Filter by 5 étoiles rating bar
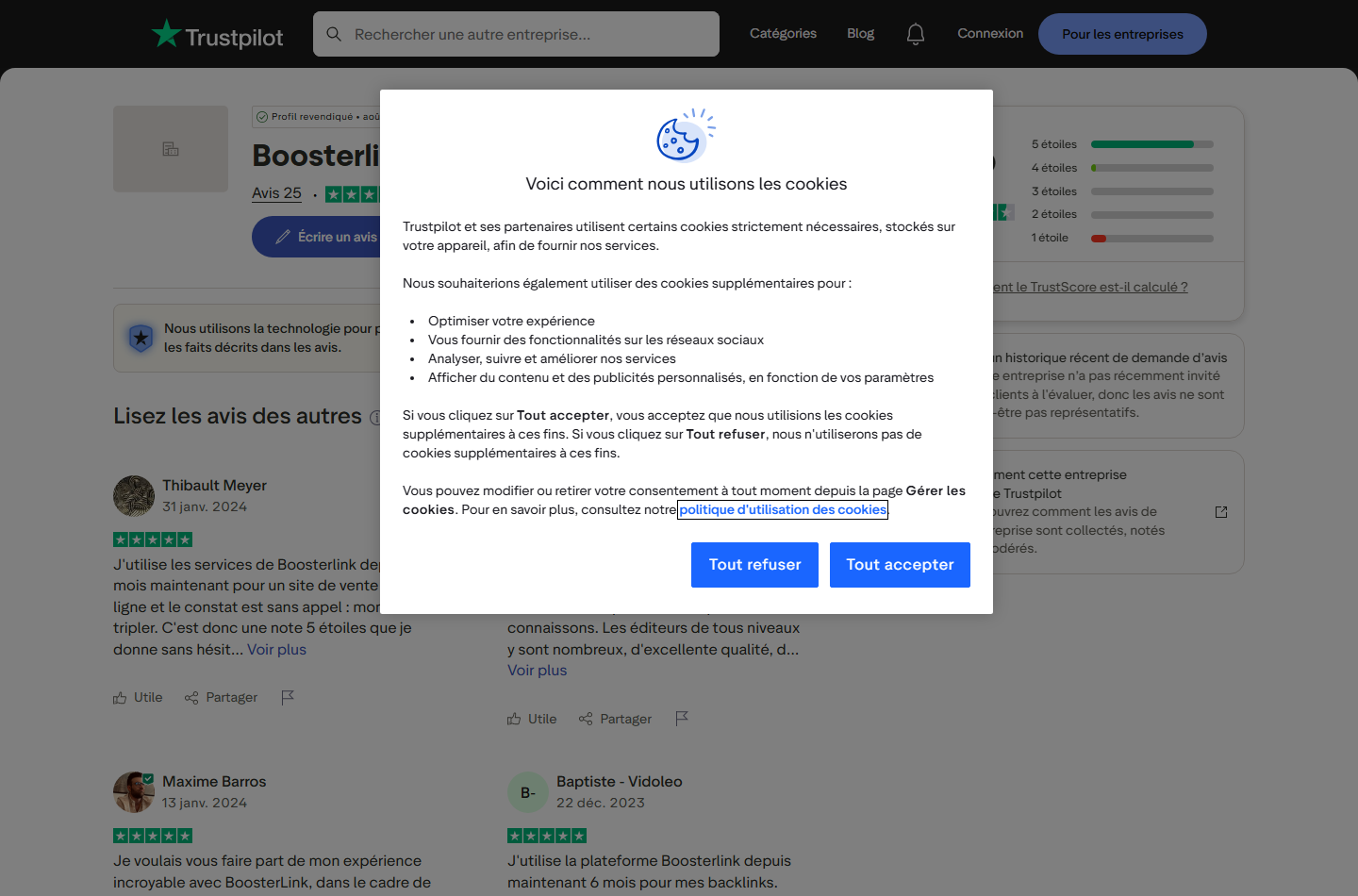 coord(1122,144)
